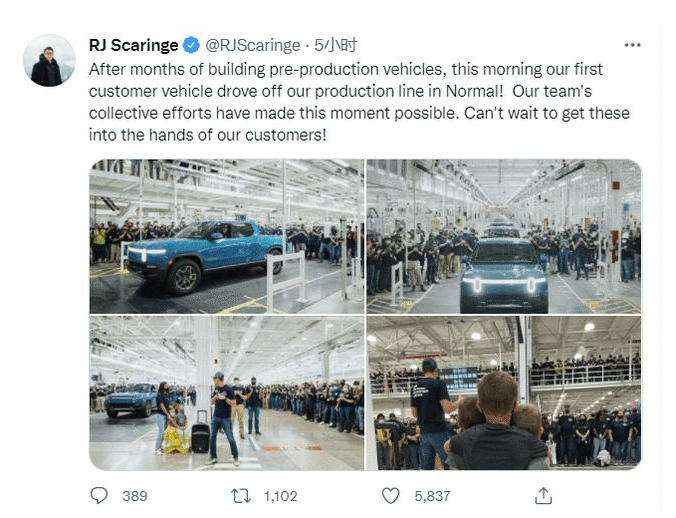Screen dimensions: 676x518
Task: Click the 5小时 timestamp
Action: (335, 46)
